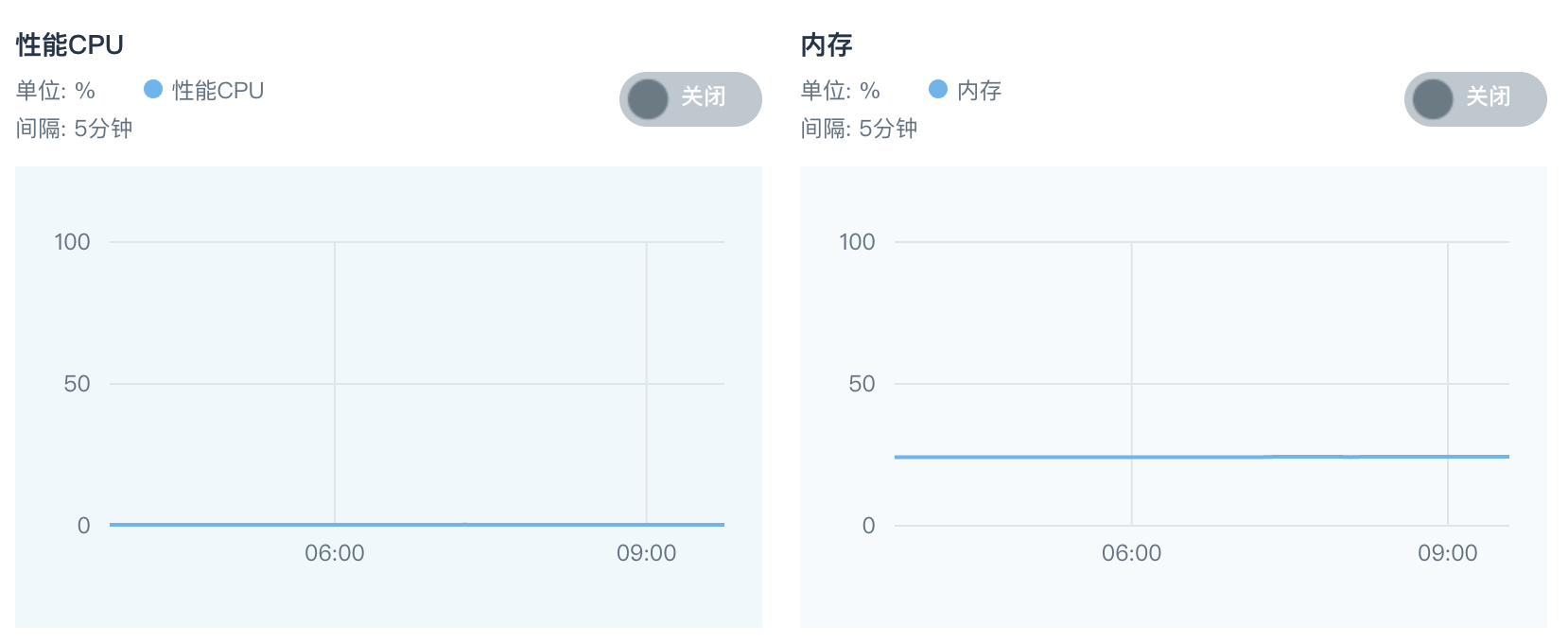Click the CPU line at 09:00
The height and width of the screenshot is (643, 1568).
tap(647, 524)
